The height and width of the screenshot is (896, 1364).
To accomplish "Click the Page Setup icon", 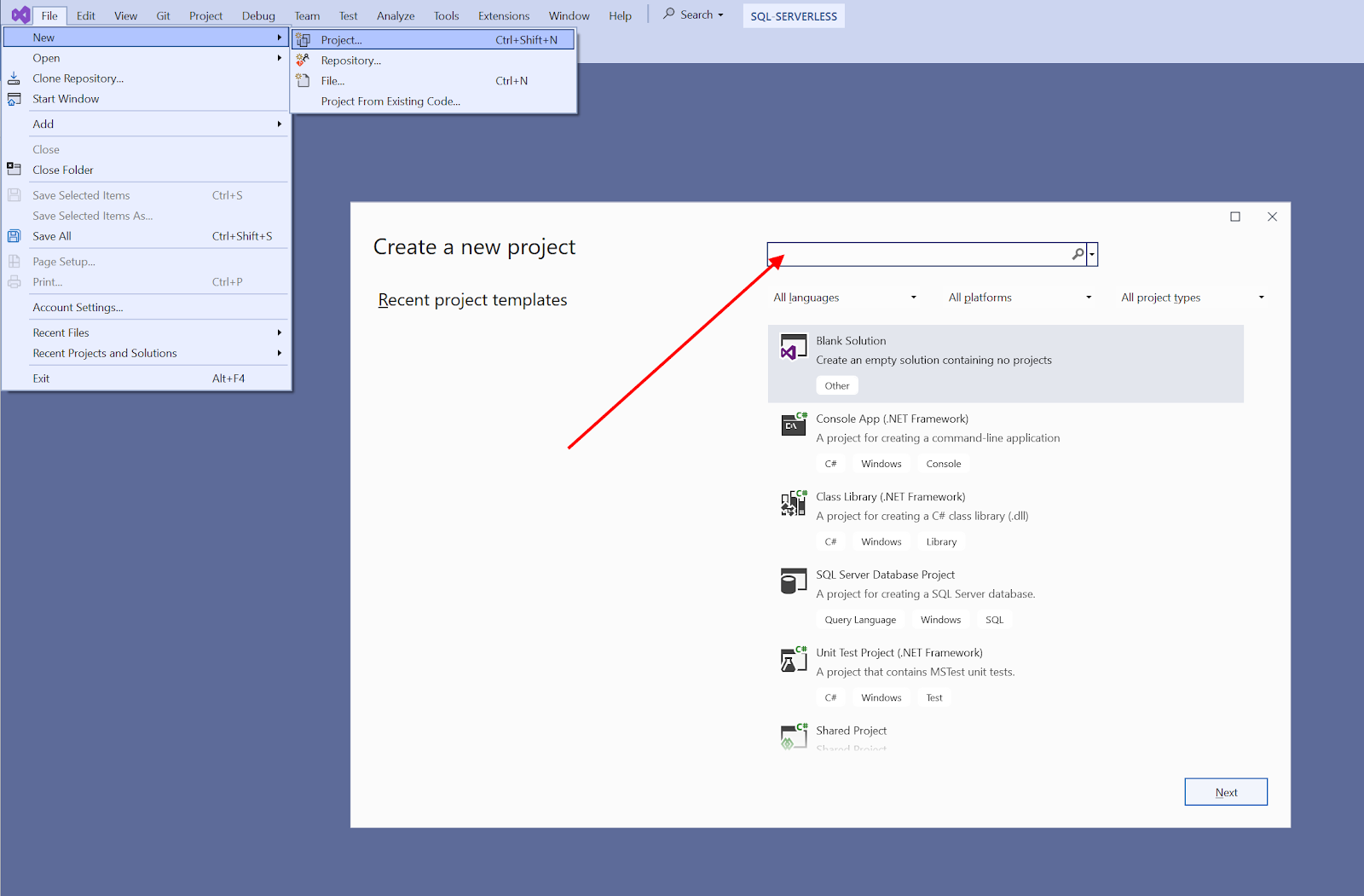I will coord(14,262).
